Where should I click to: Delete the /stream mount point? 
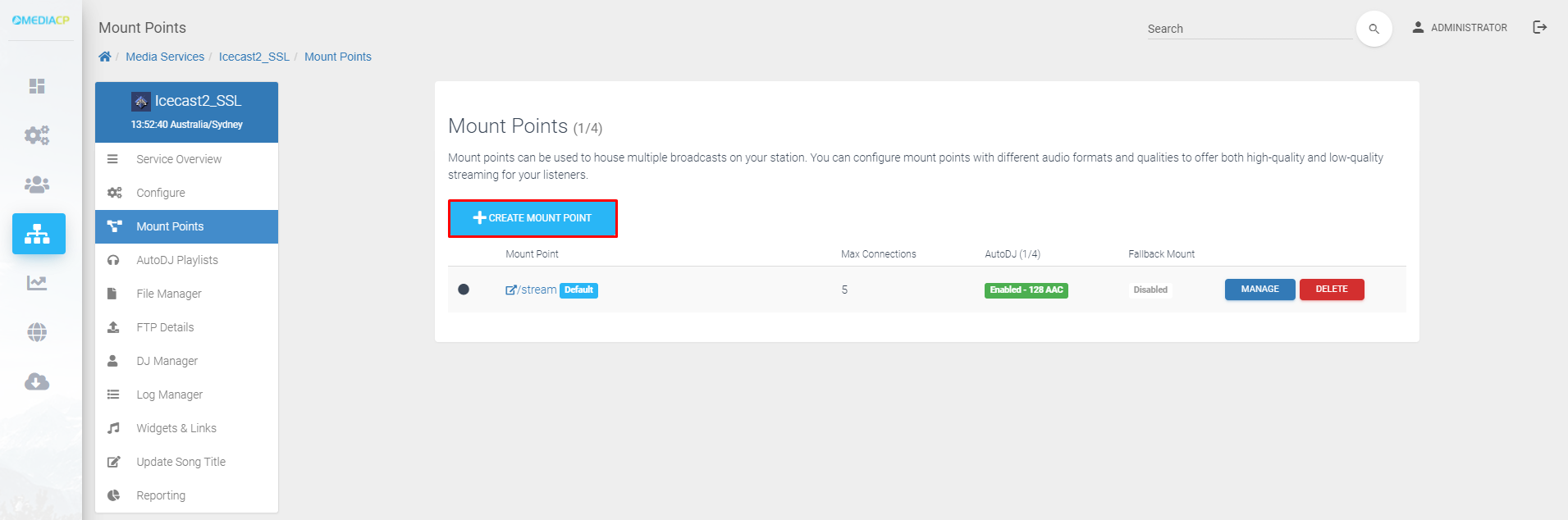[x=1331, y=290]
